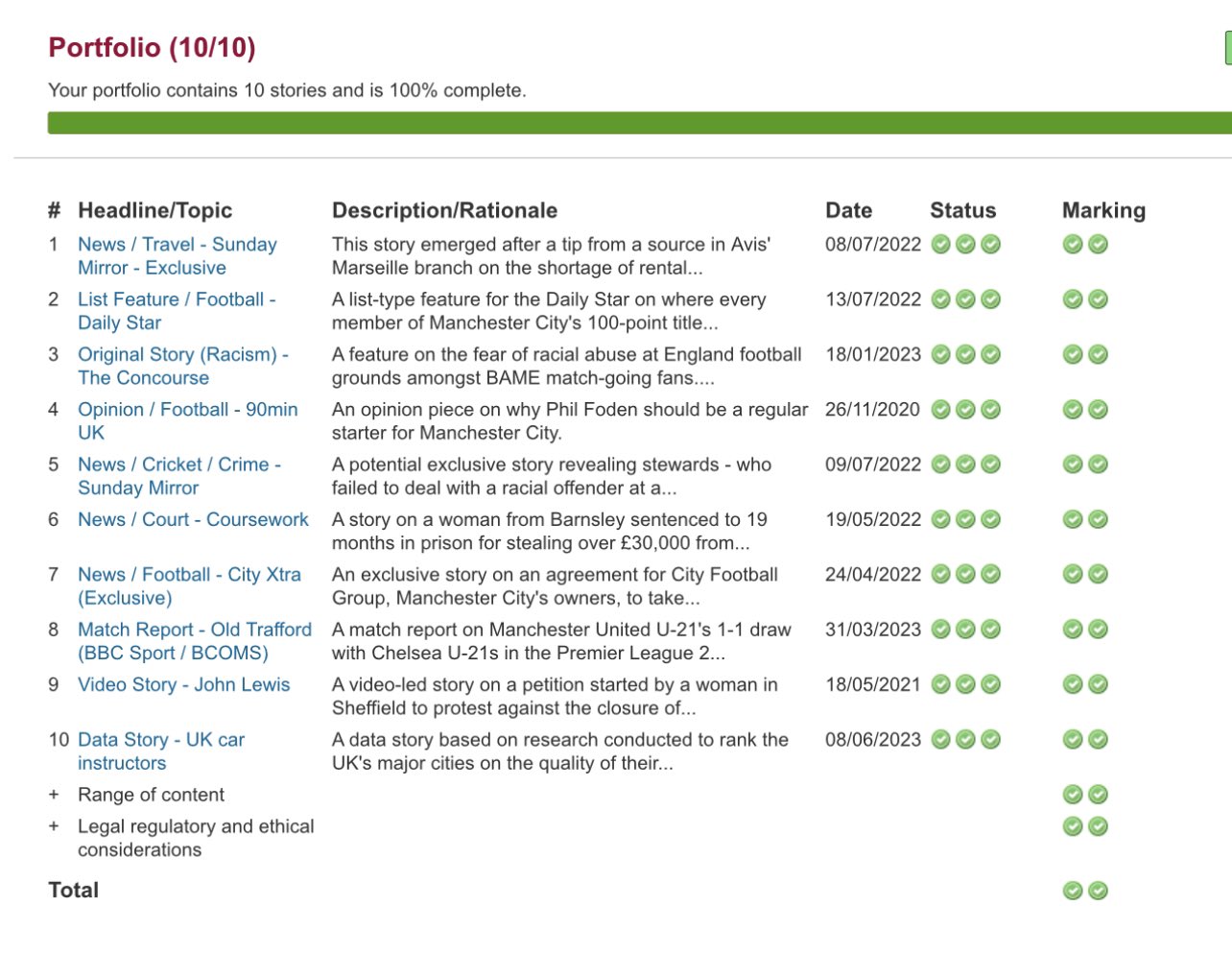Screen dimensions: 1232x953
Task: Click the marking icon for Range of content
Action: click(x=1072, y=794)
